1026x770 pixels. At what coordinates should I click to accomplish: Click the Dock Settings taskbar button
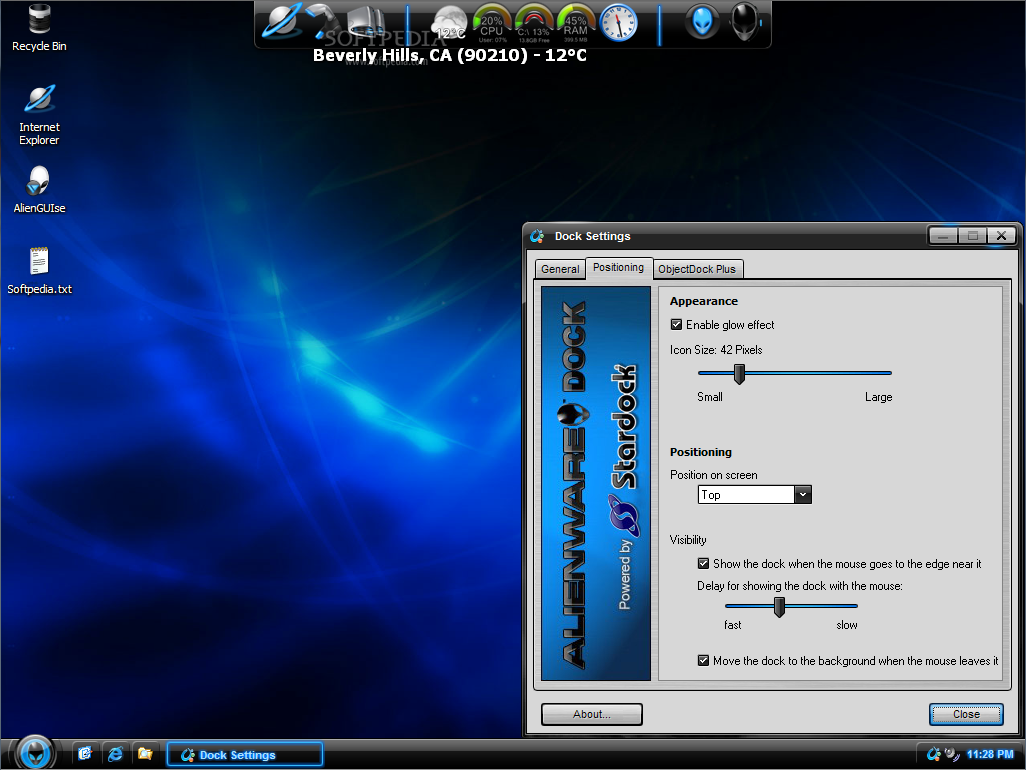click(245, 754)
